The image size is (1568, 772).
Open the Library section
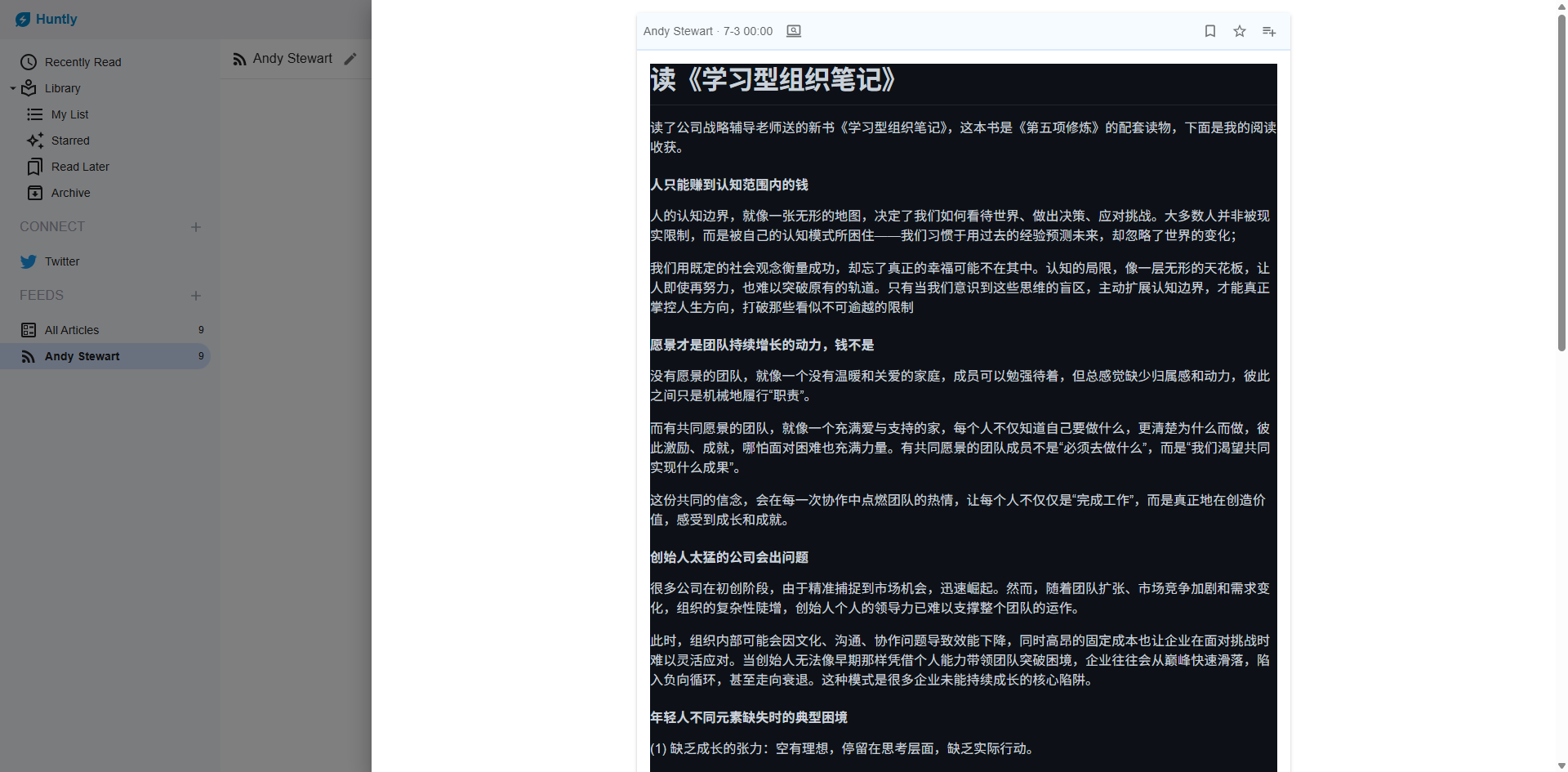(62, 88)
